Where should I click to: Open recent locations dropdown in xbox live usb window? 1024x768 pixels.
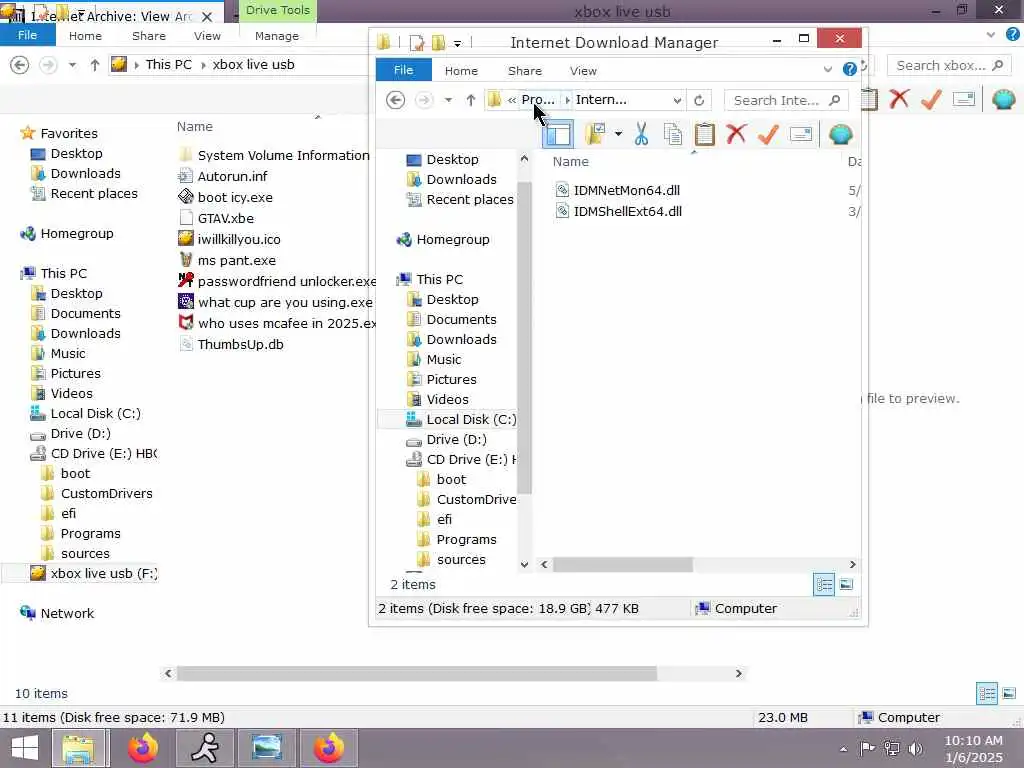pos(72,65)
